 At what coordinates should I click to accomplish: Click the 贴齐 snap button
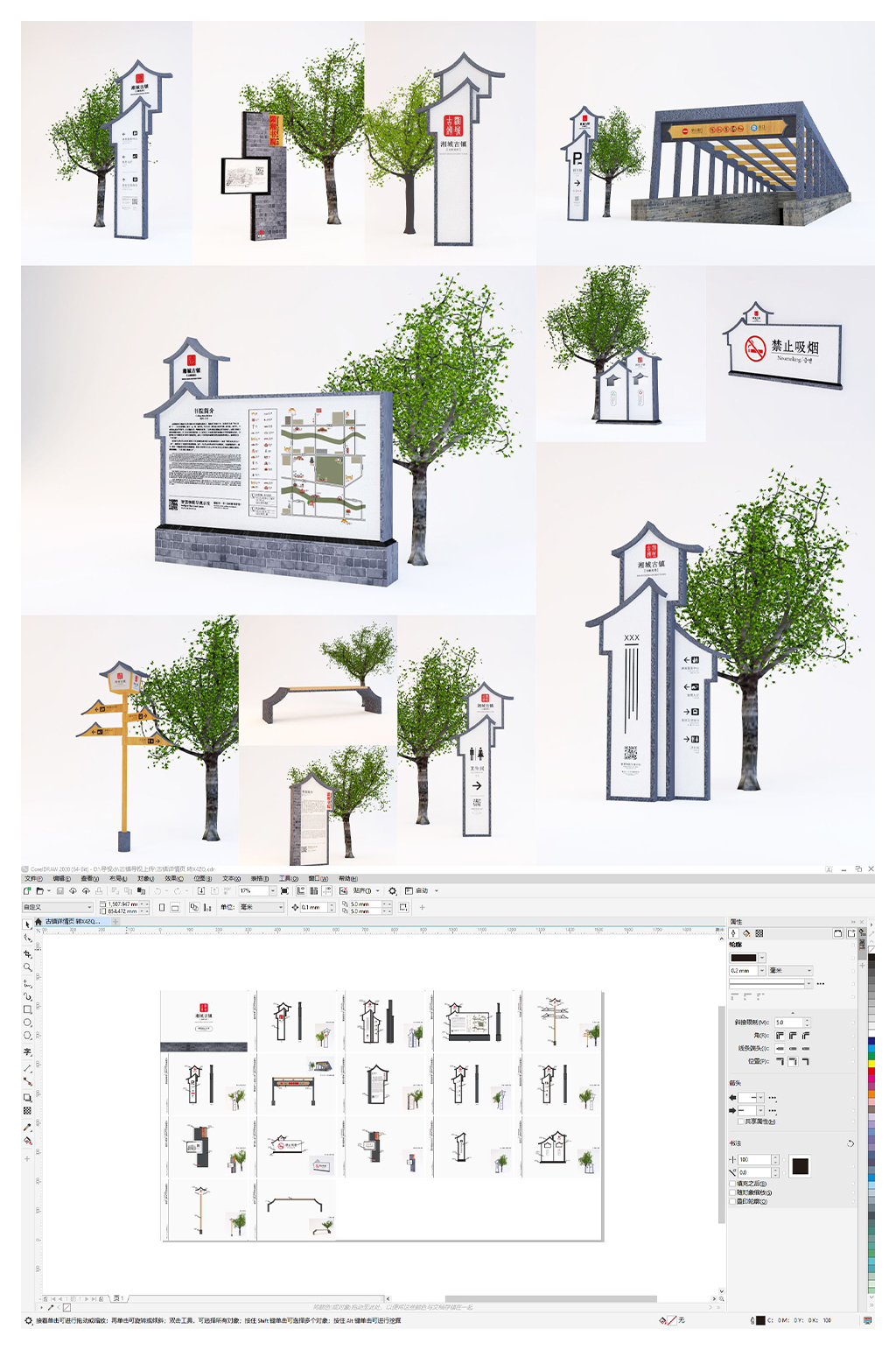pos(362,890)
